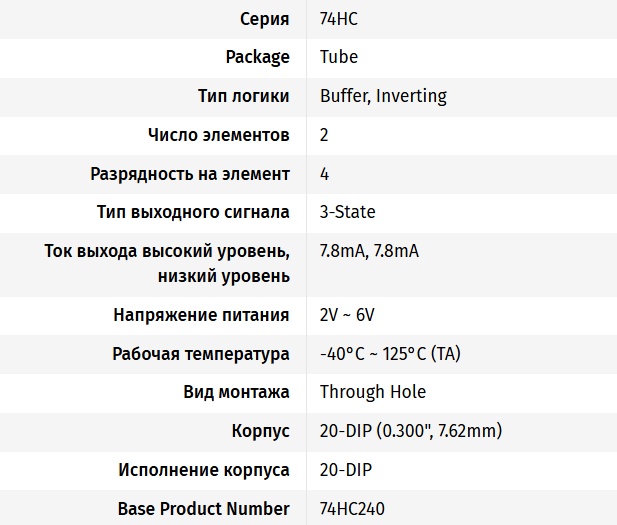617x525 pixels.
Task: Select the "Buffer, Inverting" value
Action: pos(383,96)
